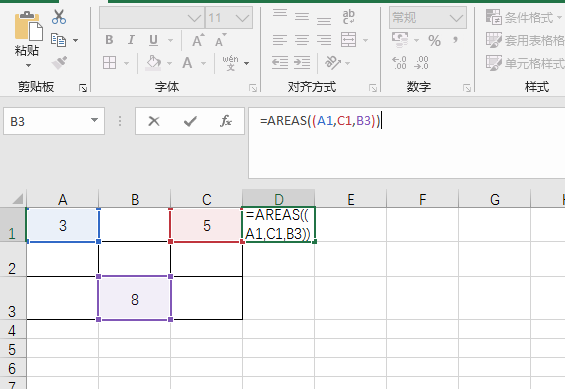Image resolution: width=565 pixels, height=389 pixels.
Task: Click Increase Decimal icon
Action: tap(399, 63)
